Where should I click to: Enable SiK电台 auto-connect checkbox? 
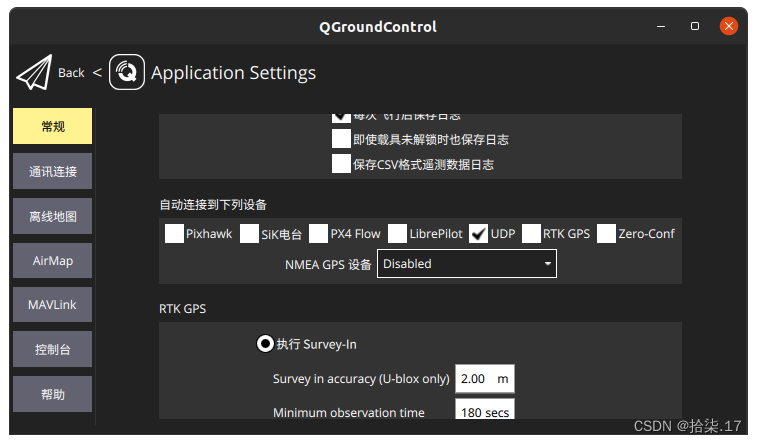click(249, 234)
